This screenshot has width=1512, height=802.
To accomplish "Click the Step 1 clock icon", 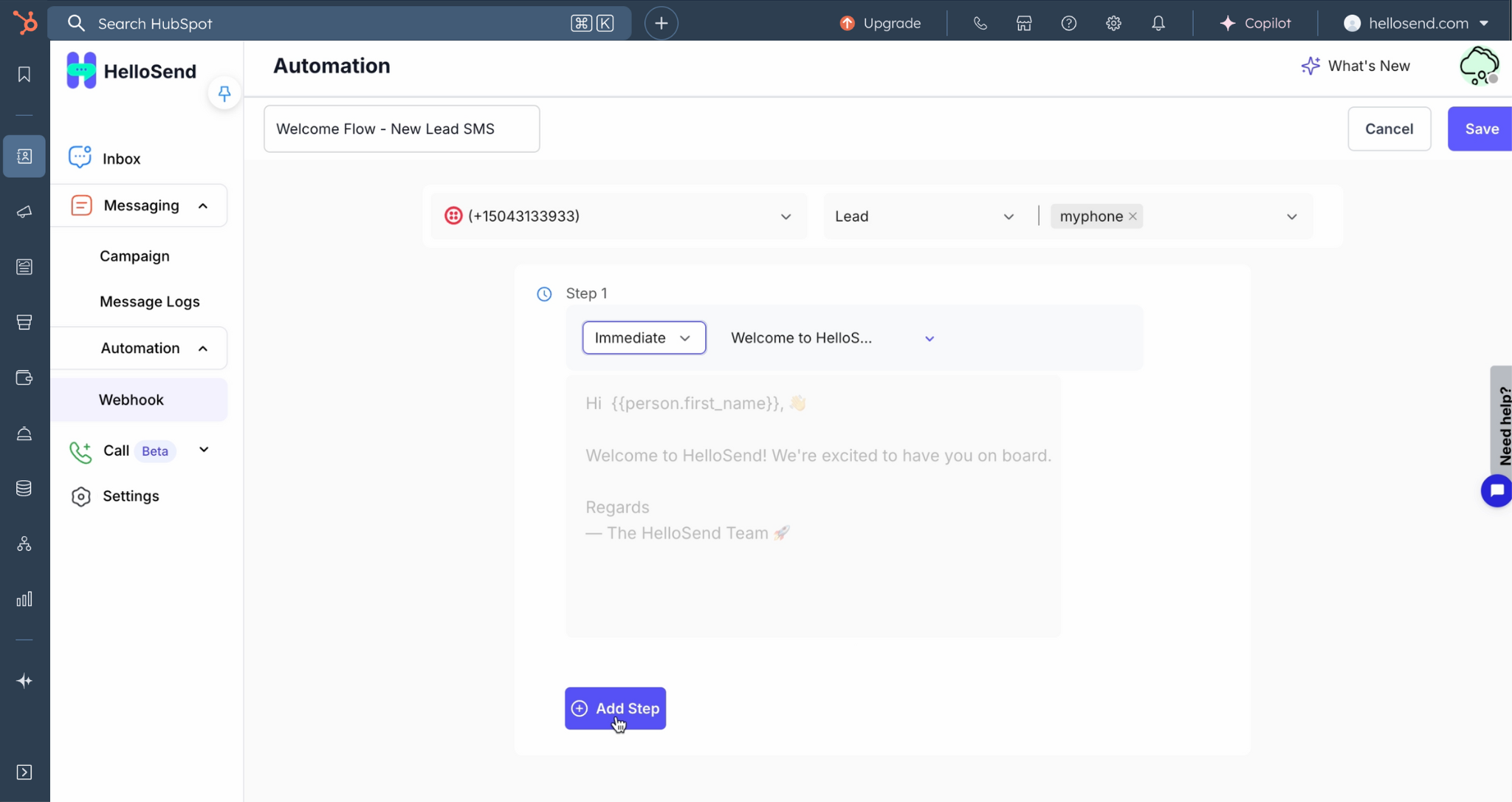I will (x=544, y=294).
